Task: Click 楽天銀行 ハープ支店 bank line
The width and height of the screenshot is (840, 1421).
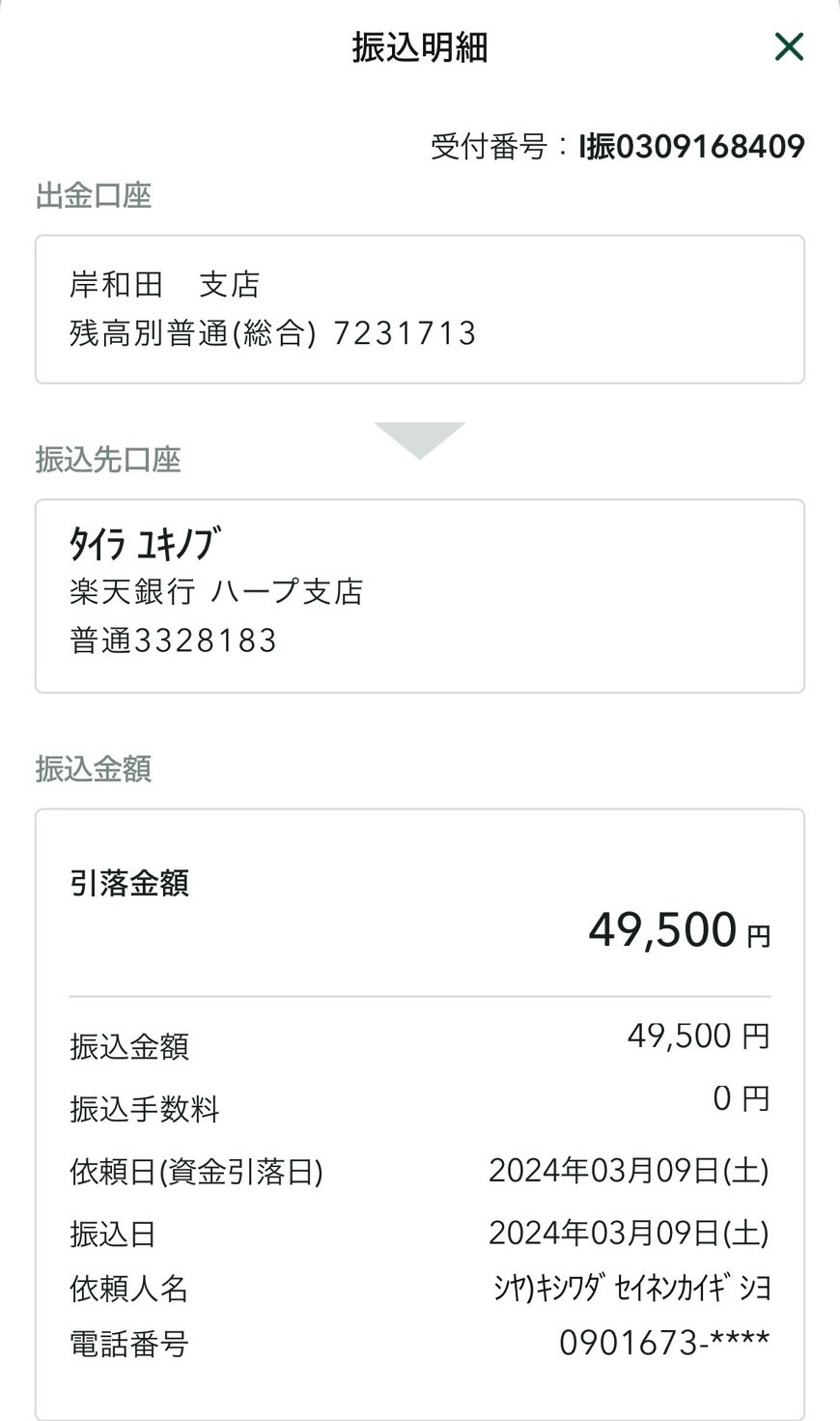Action: click(x=216, y=591)
